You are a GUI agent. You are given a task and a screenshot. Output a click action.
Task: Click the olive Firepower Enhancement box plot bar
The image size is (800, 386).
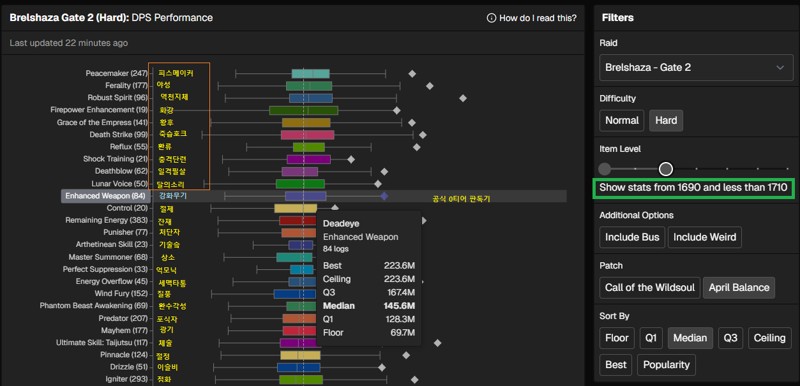(304, 111)
